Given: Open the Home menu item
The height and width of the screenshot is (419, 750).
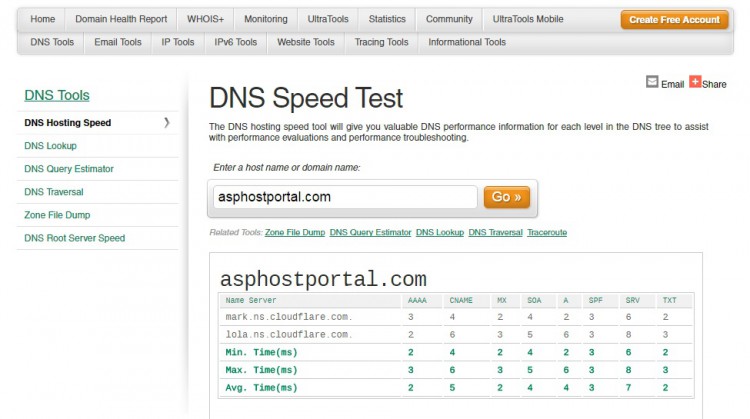Looking at the screenshot, I should coord(43,19).
